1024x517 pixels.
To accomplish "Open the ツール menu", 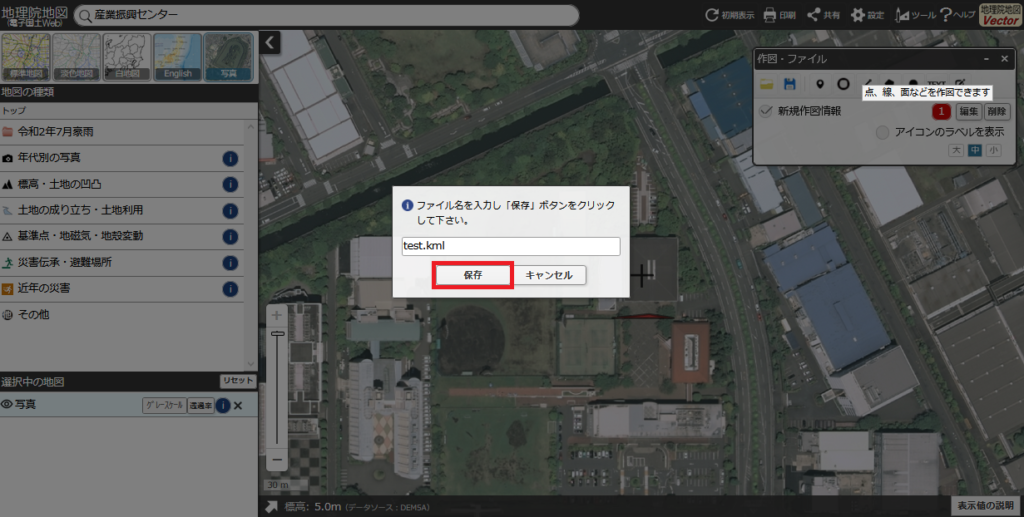I will pyautogui.click(x=915, y=14).
